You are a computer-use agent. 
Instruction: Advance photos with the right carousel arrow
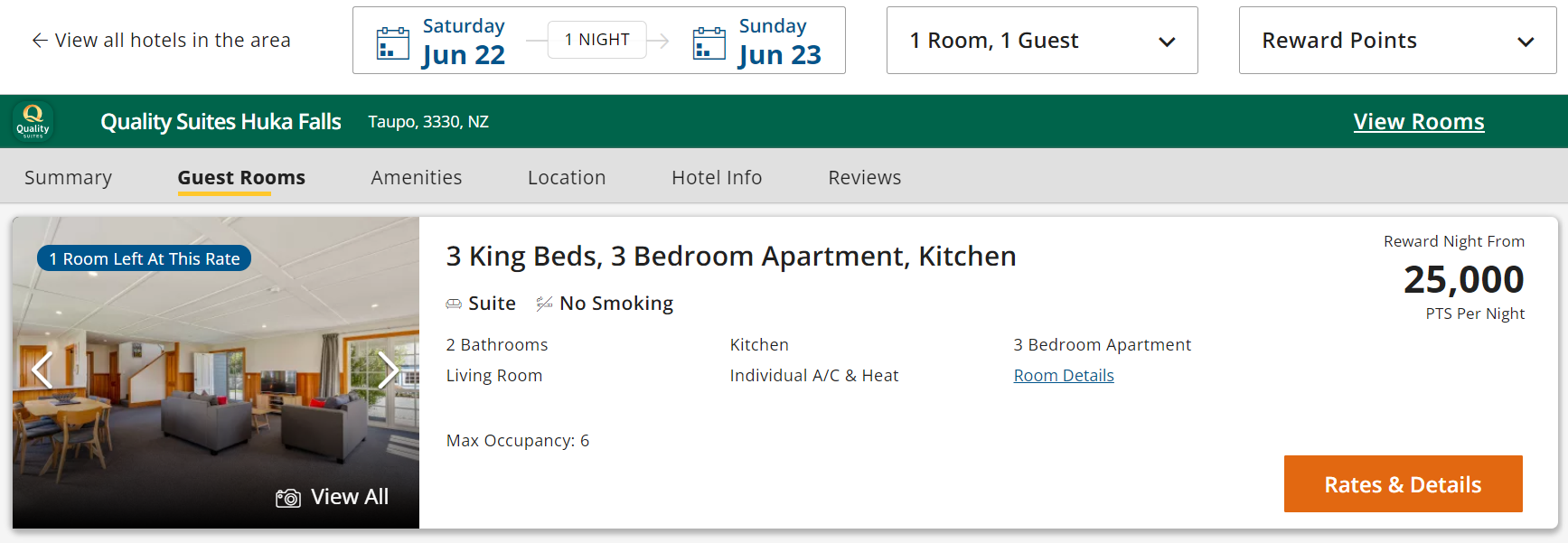pos(389,370)
